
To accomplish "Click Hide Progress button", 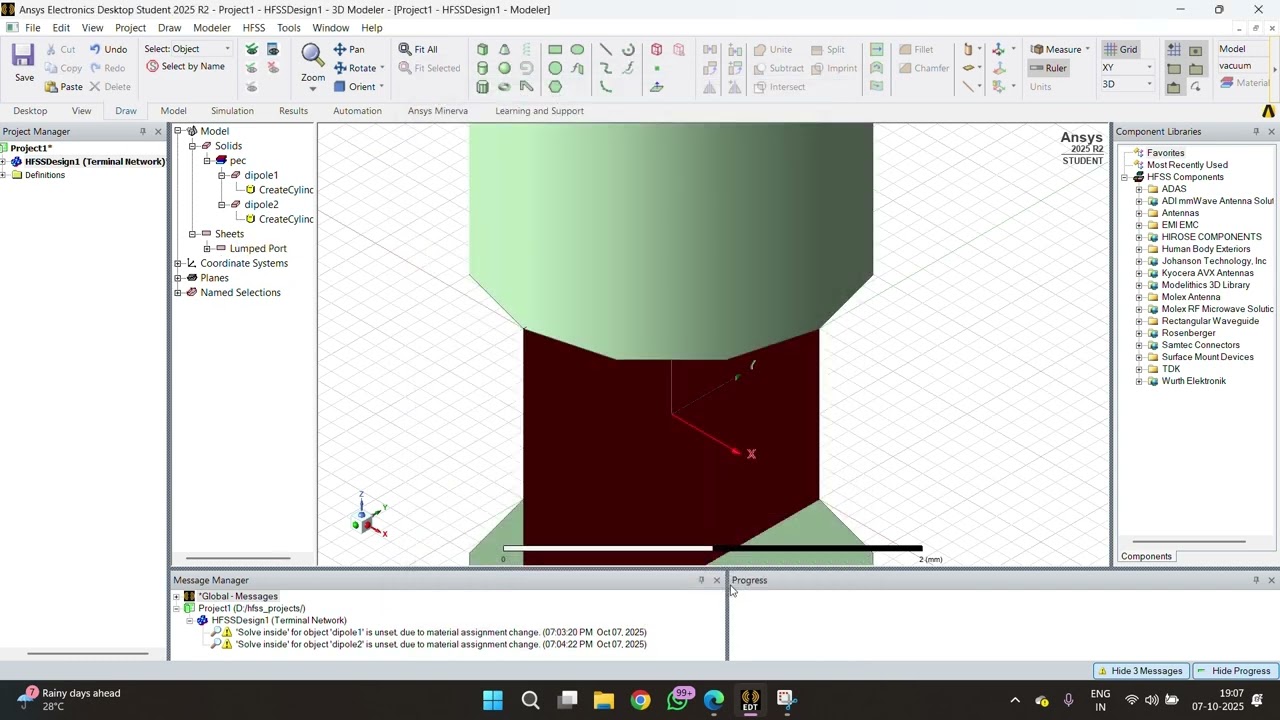I will point(1234,671).
